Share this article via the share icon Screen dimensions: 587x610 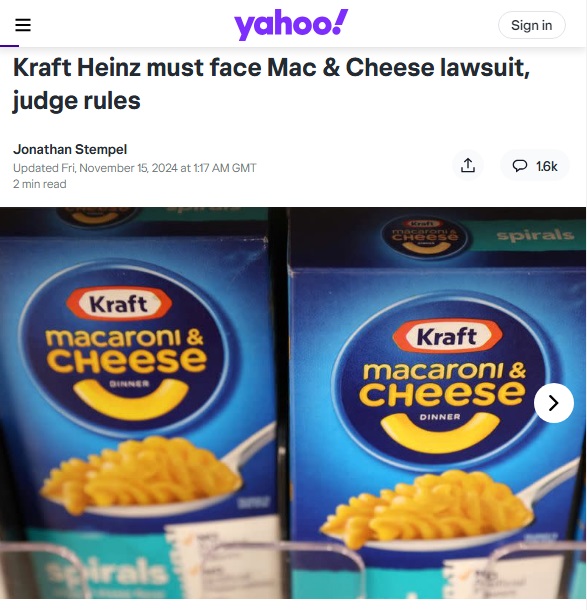tap(468, 166)
